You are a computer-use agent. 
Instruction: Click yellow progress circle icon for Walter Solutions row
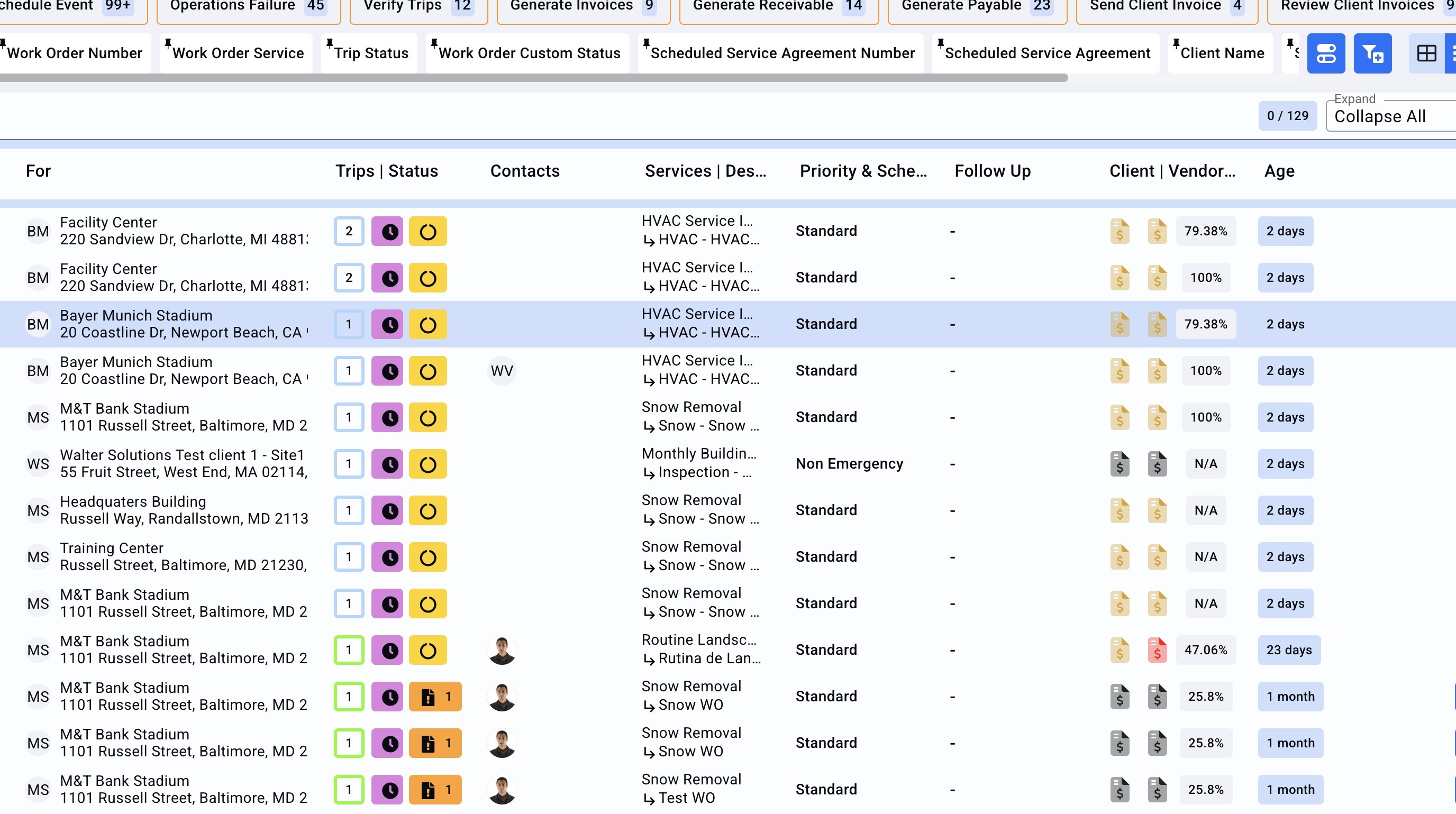[x=428, y=464]
